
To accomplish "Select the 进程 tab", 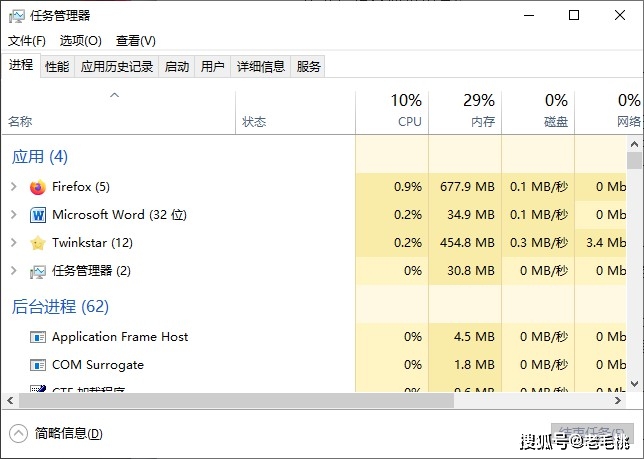I will [x=21, y=65].
